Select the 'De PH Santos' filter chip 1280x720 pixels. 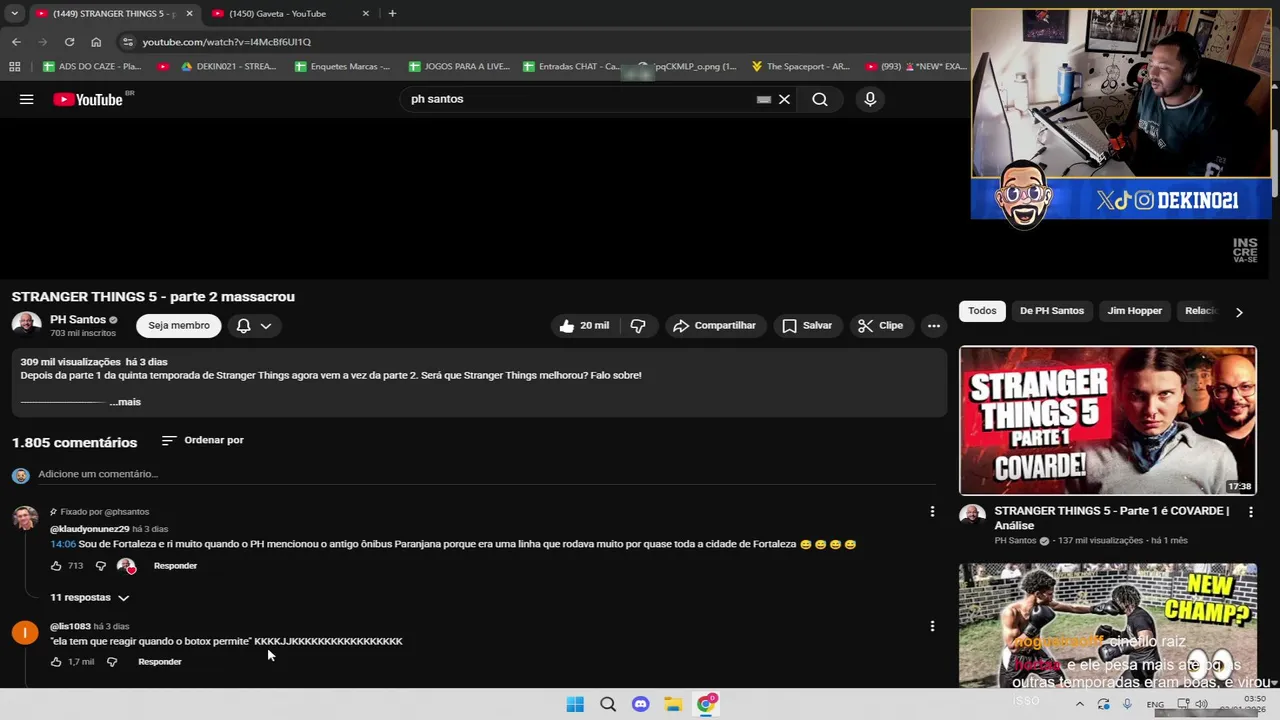[1052, 311]
